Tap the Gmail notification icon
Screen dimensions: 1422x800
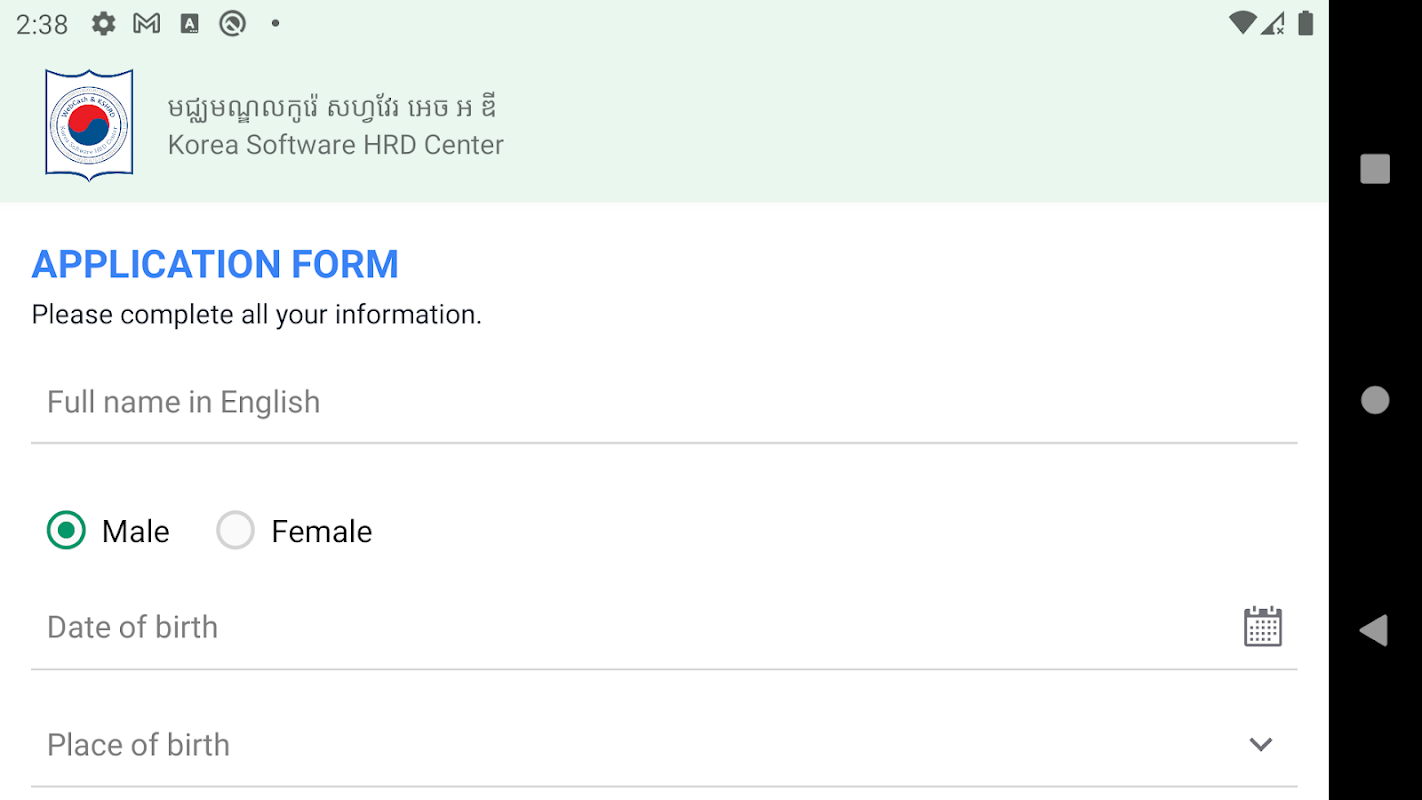click(x=147, y=24)
